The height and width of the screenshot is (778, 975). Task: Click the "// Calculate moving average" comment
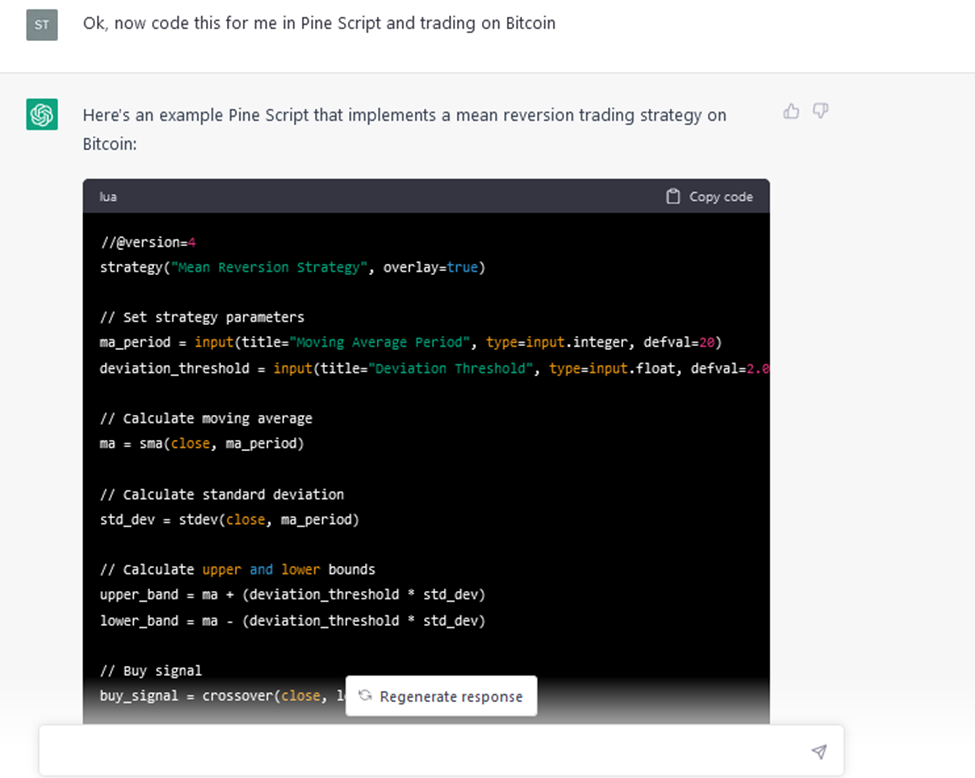tap(206, 419)
